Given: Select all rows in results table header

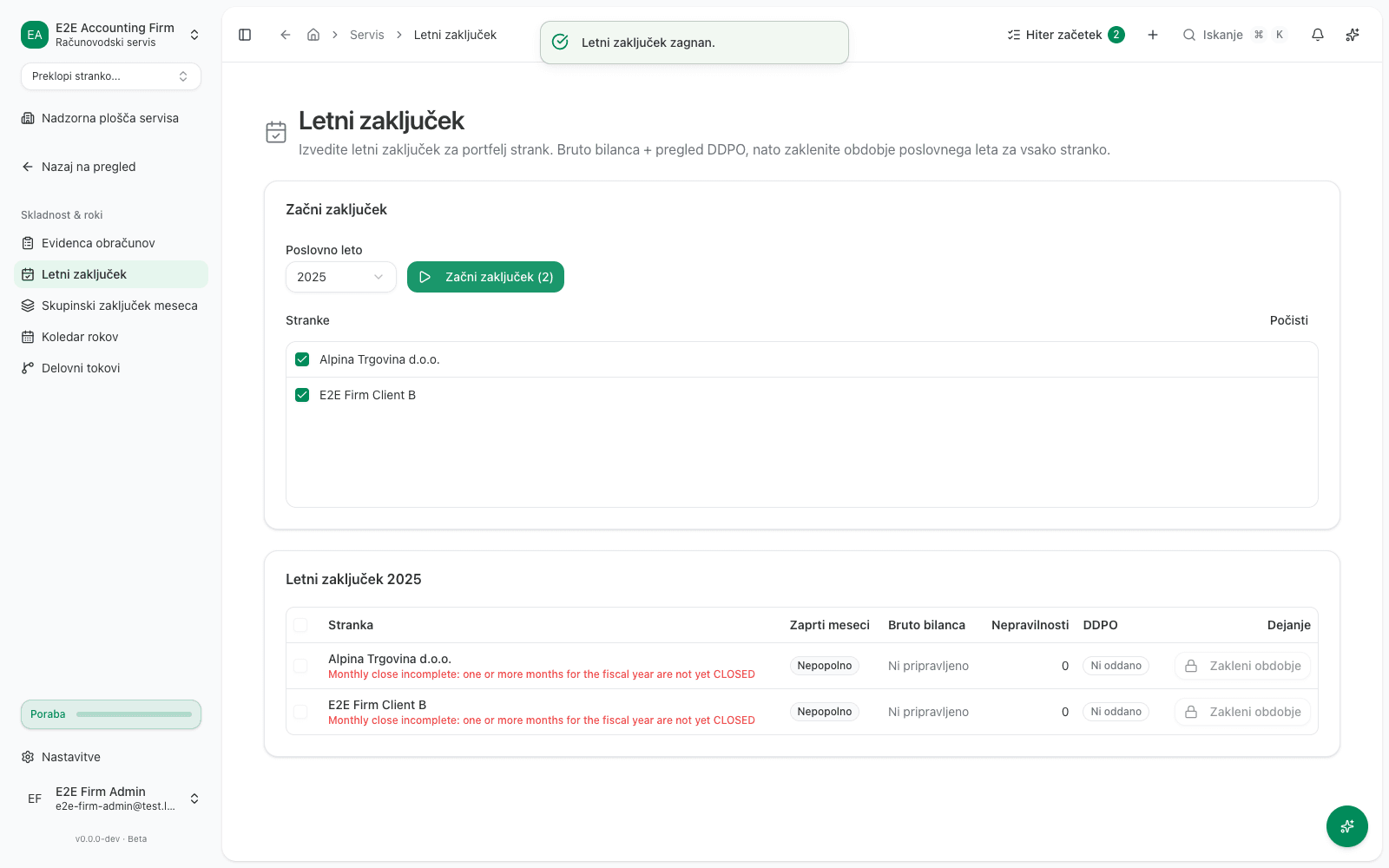Looking at the screenshot, I should coord(300,625).
